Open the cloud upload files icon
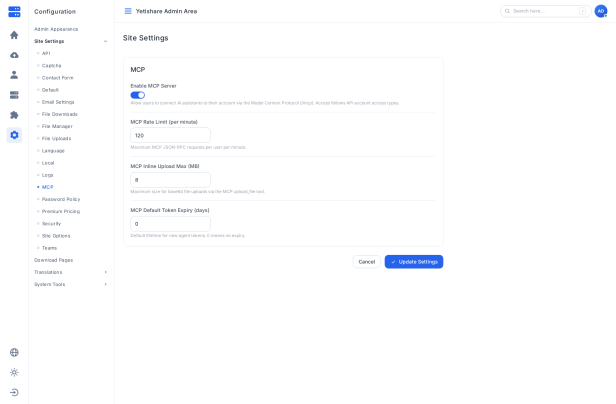Image resolution: width=616 pixels, height=404 pixels. [x=14, y=55]
